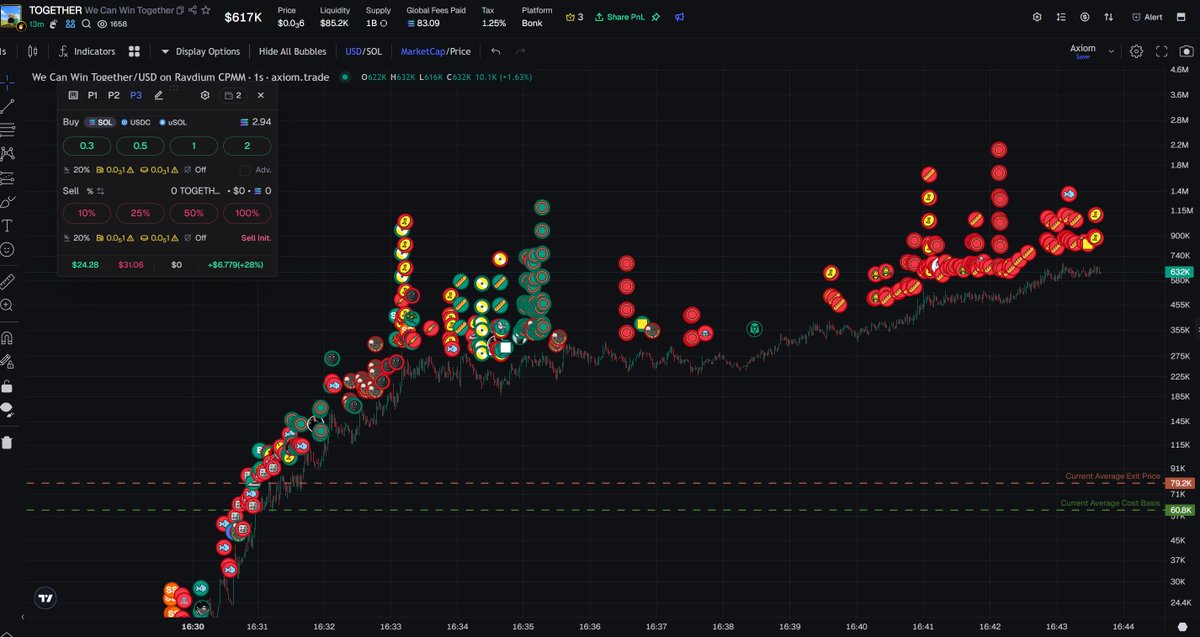Image resolution: width=1200 pixels, height=637 pixels.
Task: Switch sell mode with swap arrows
Action: 100,190
